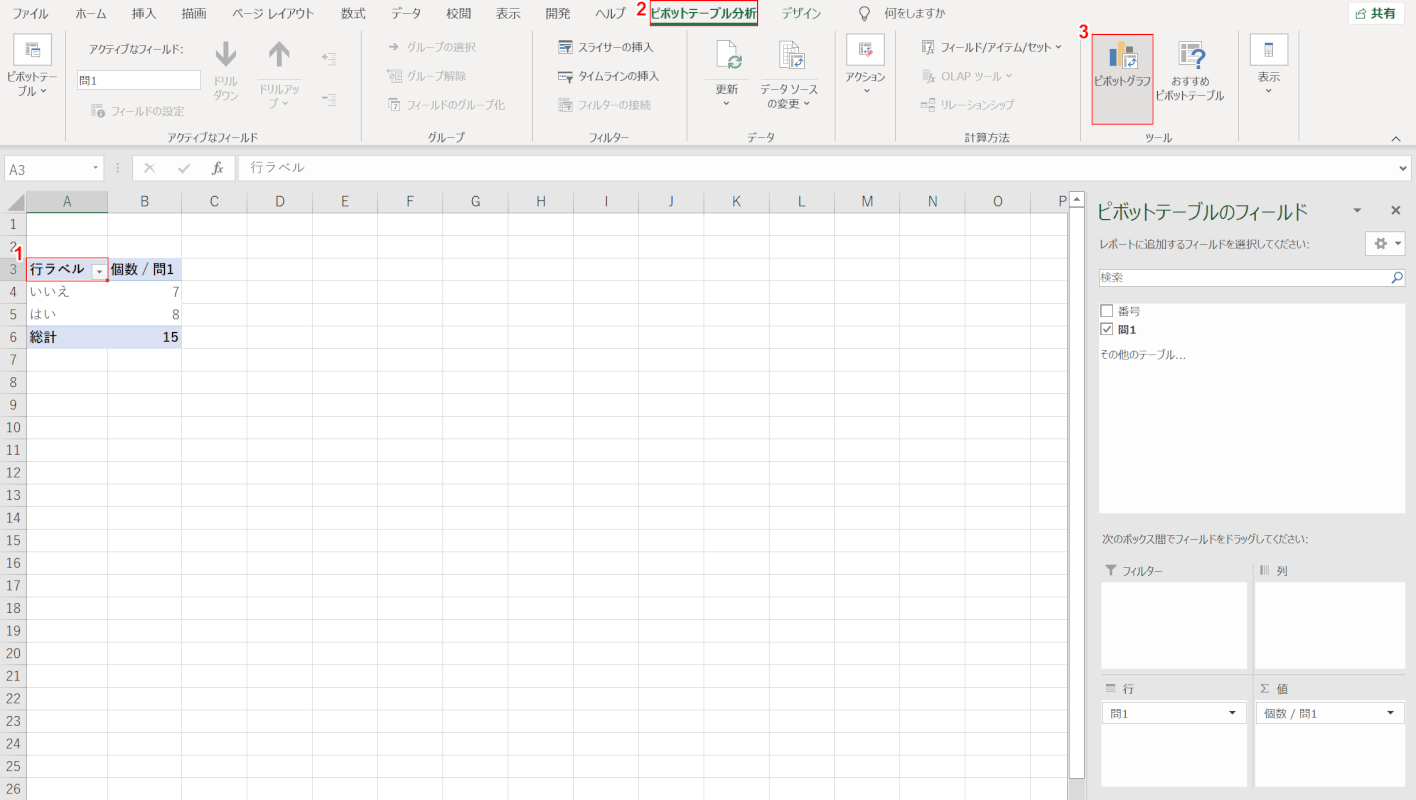
Task: Open task pane options dropdown arrow
Action: point(1357,210)
